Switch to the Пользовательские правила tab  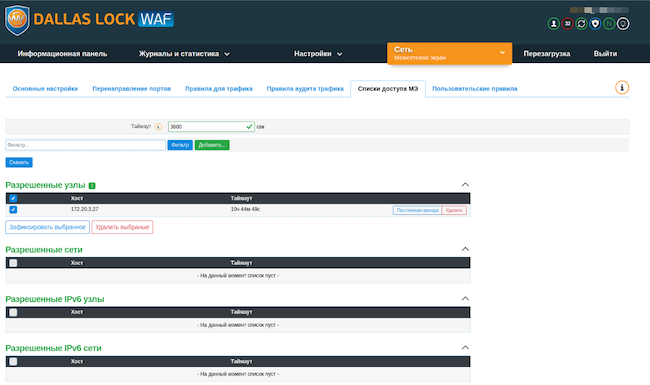pyautogui.click(x=475, y=89)
